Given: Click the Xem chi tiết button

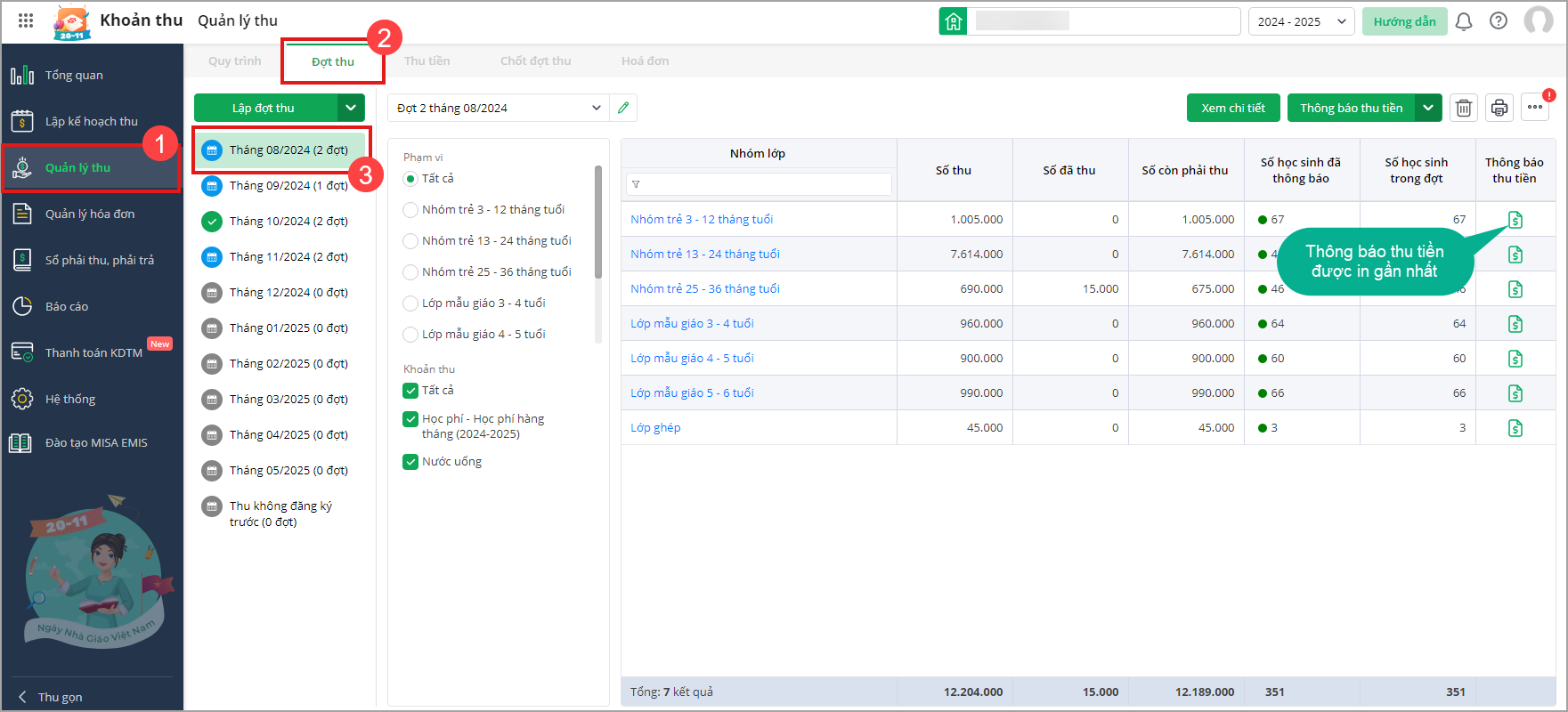Looking at the screenshot, I should pyautogui.click(x=1232, y=108).
